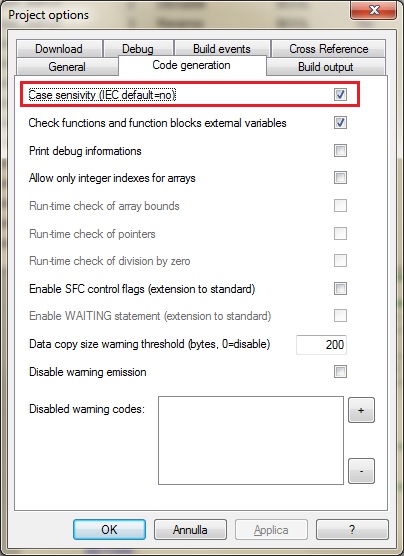This screenshot has width=404, height=556.
Task: Open help with the question mark button
Action: pyautogui.click(x=352, y=530)
